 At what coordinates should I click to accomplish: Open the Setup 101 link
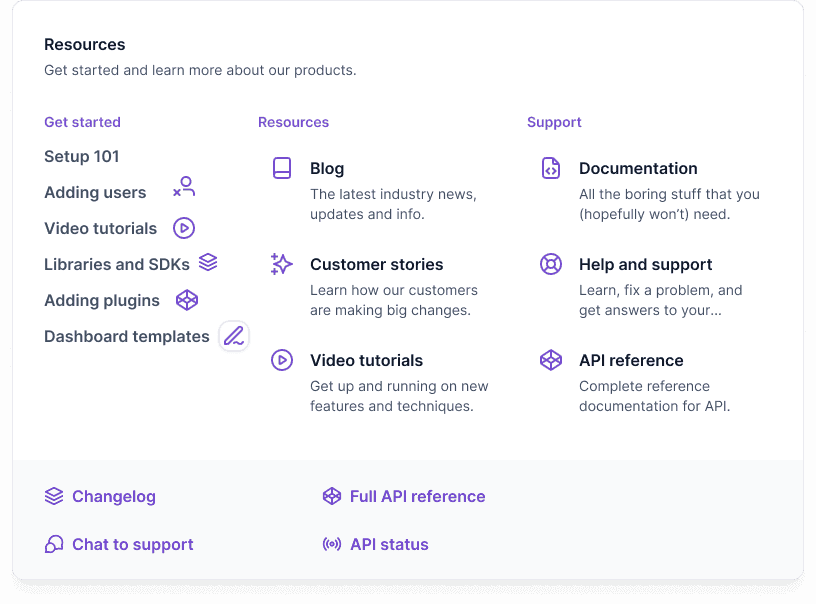pos(82,156)
